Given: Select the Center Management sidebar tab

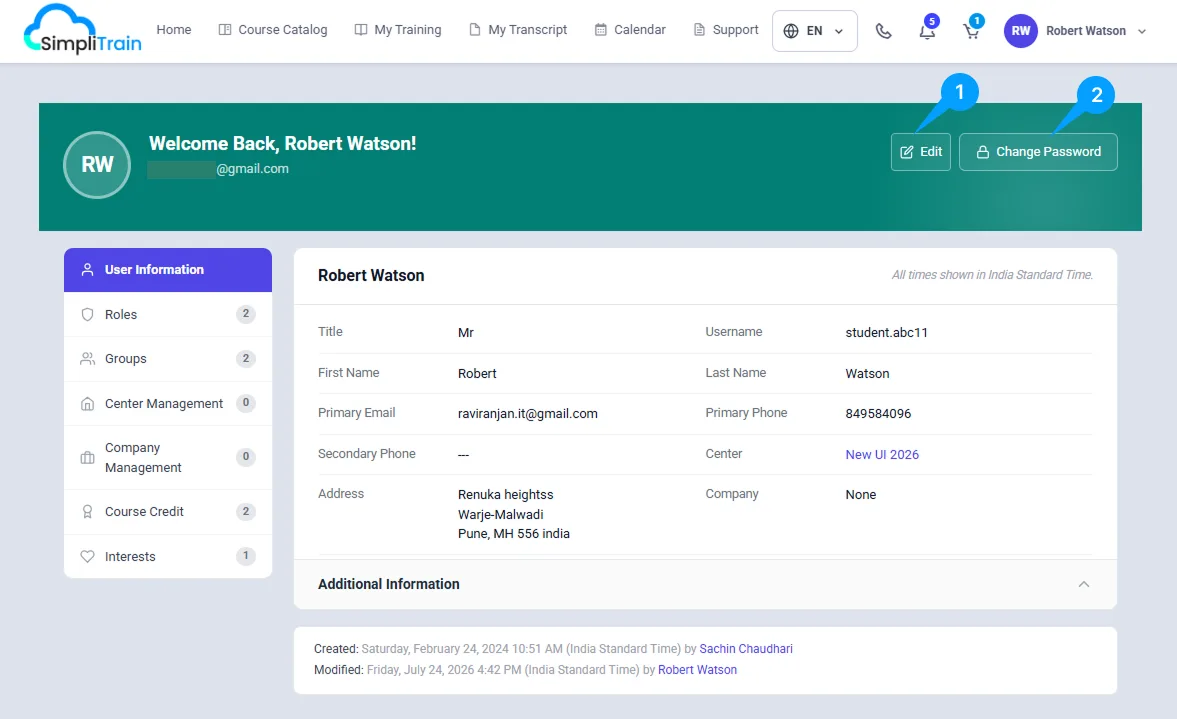Looking at the screenshot, I should (168, 404).
